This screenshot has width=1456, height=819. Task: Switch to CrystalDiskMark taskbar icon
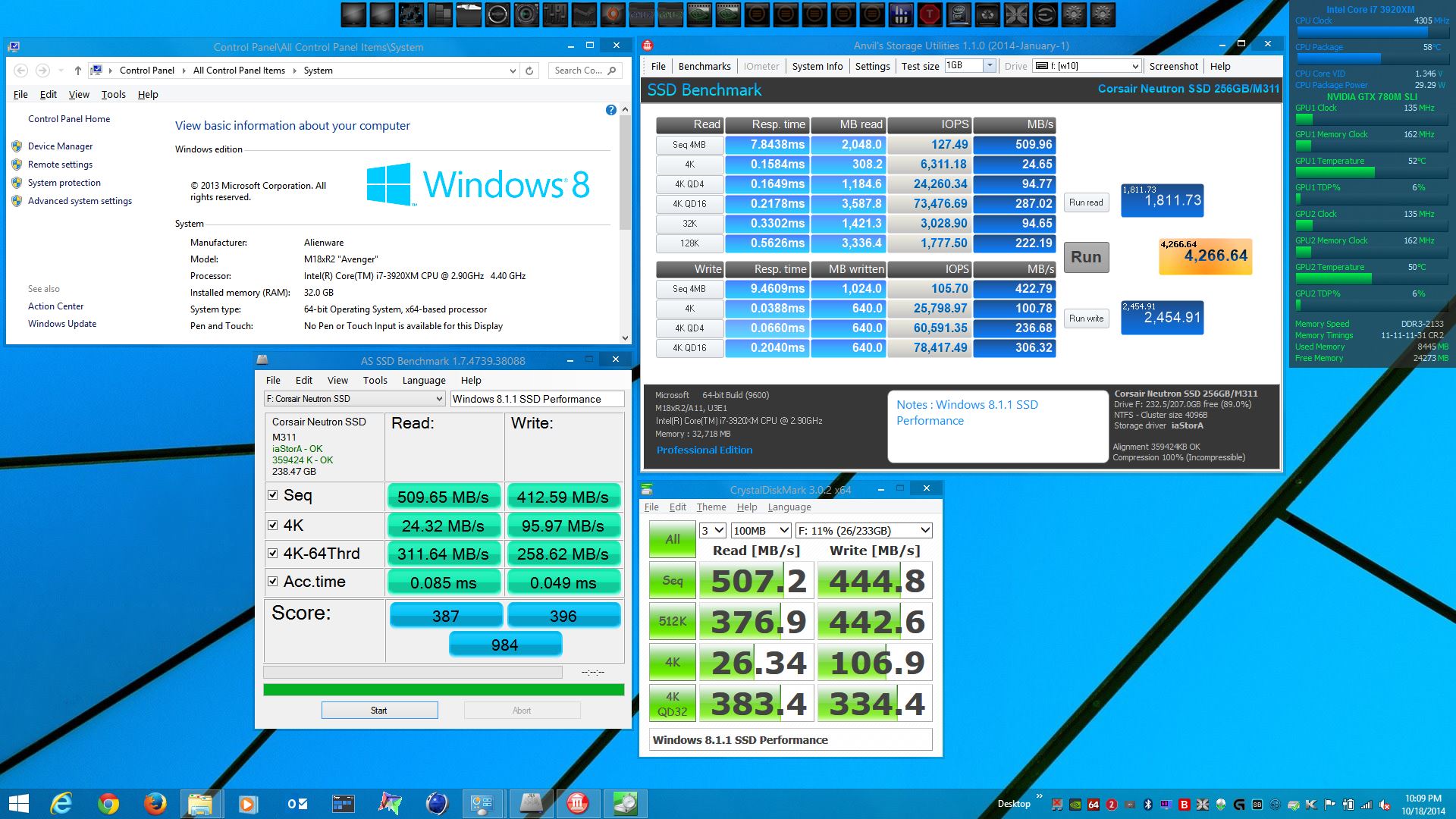(x=626, y=803)
